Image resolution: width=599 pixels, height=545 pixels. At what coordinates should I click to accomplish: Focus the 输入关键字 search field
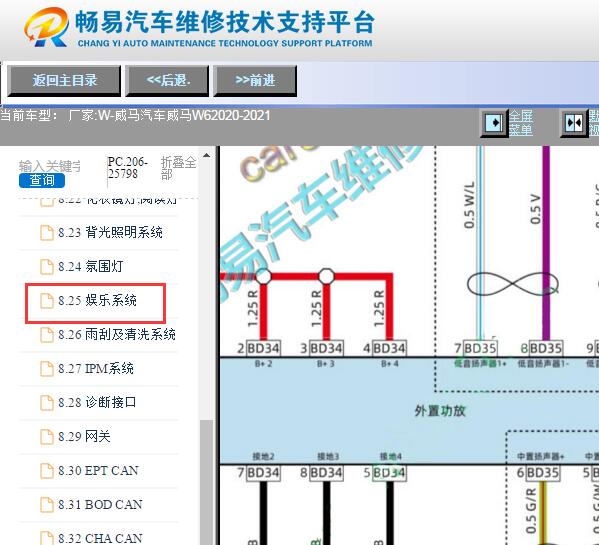pyautogui.click(x=50, y=166)
